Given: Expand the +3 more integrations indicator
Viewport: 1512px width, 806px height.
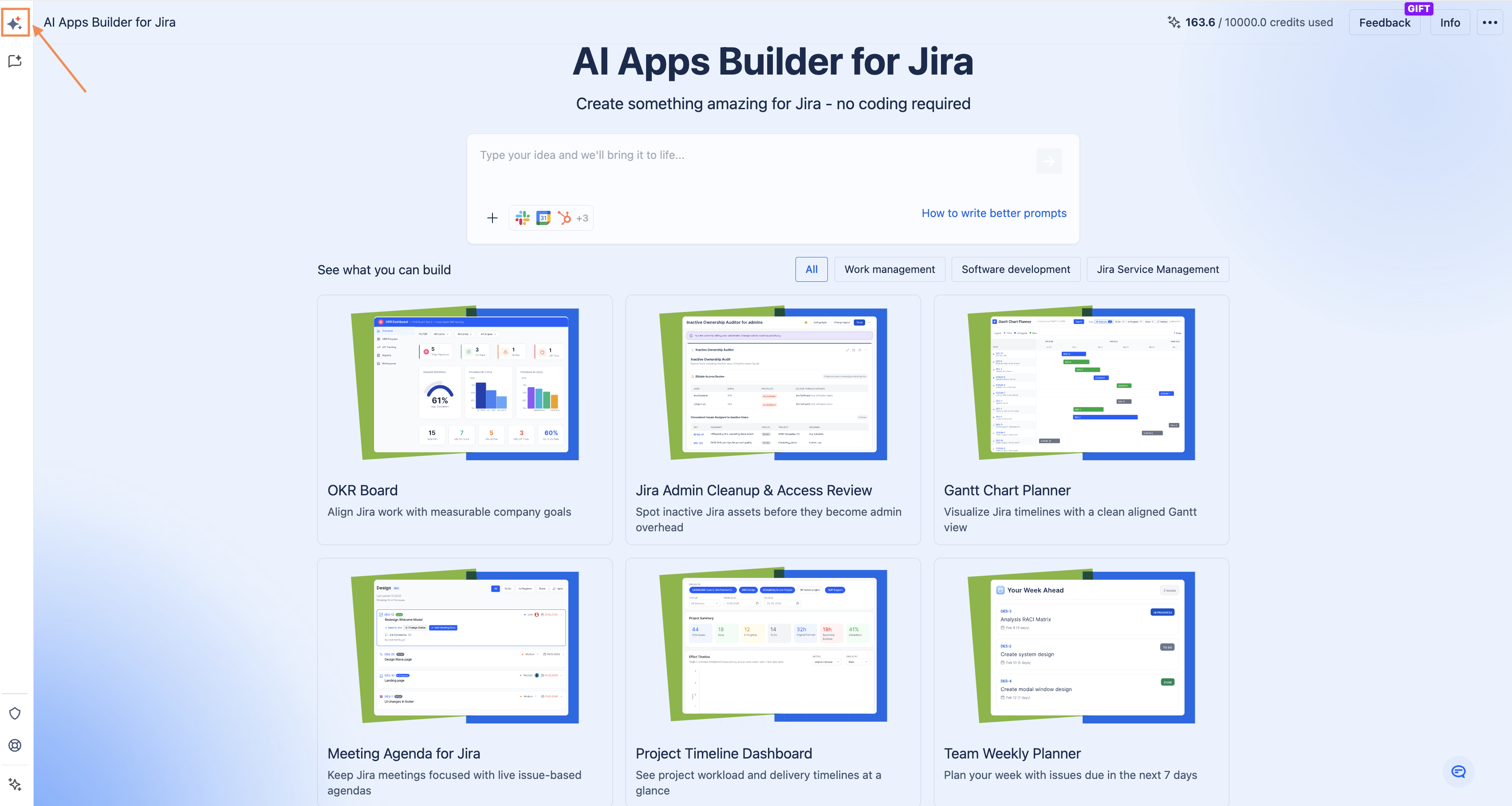Looking at the screenshot, I should click(x=582, y=218).
